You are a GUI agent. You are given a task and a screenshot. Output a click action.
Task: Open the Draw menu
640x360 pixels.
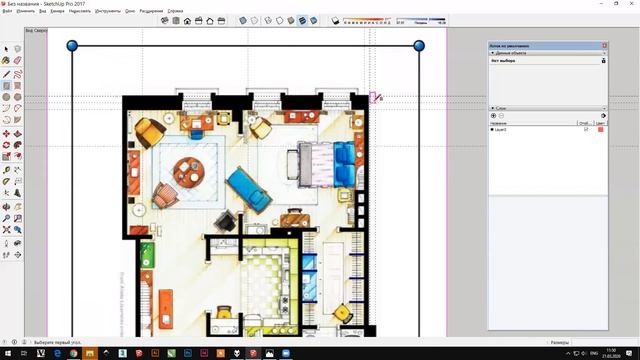pyautogui.click(x=80, y=11)
